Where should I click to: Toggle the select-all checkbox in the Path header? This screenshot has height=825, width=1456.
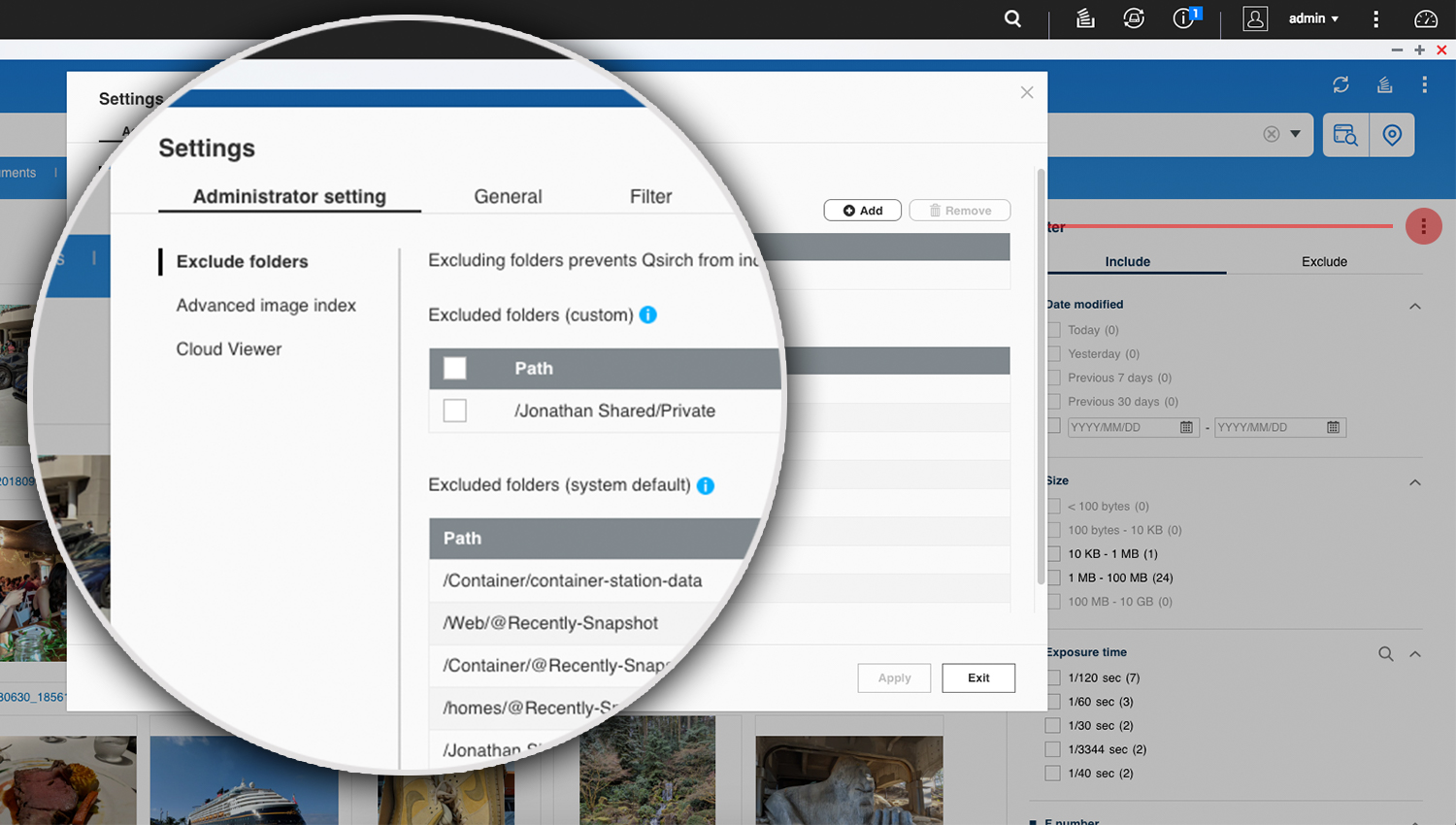[x=454, y=368]
